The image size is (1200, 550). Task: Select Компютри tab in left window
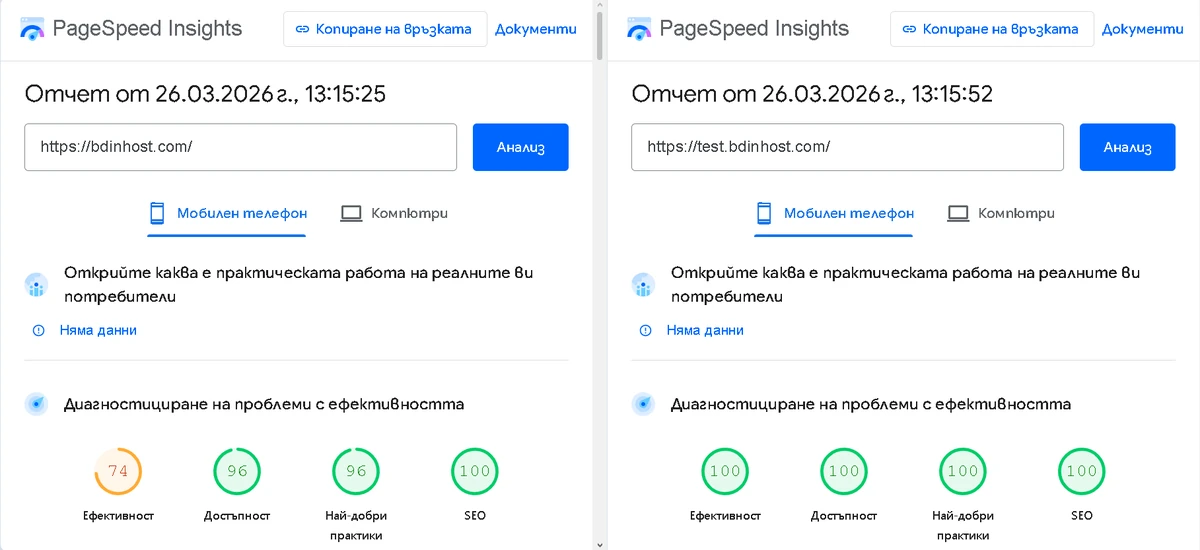394,213
